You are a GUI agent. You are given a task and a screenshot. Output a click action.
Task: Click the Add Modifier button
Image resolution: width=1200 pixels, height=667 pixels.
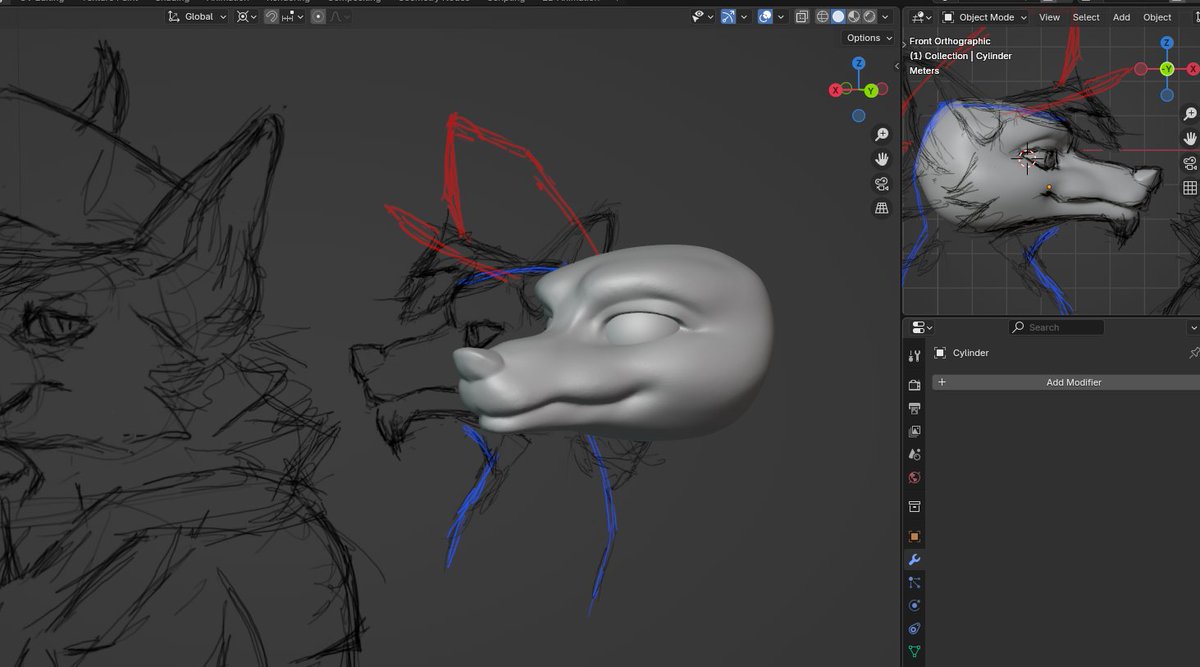tap(1066, 382)
